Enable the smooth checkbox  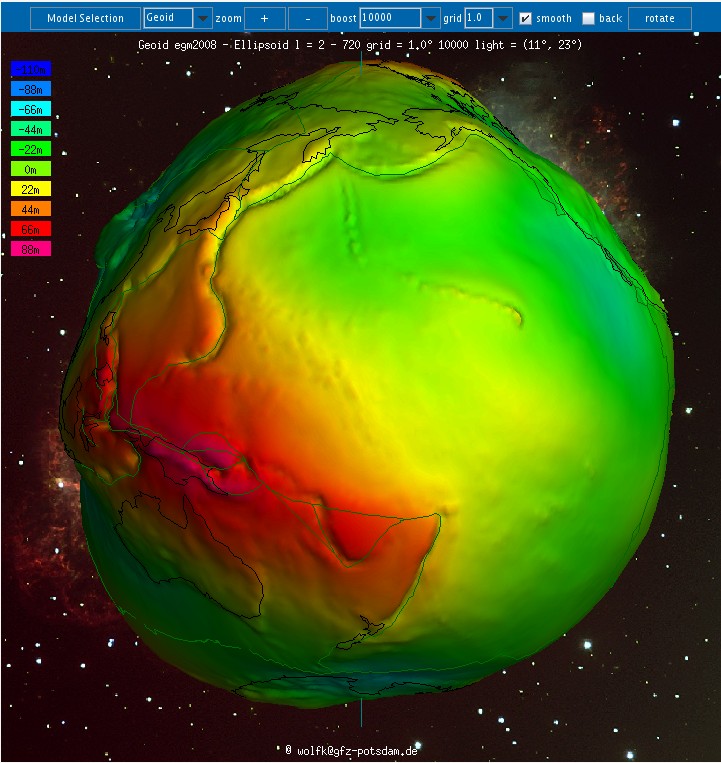(x=526, y=18)
